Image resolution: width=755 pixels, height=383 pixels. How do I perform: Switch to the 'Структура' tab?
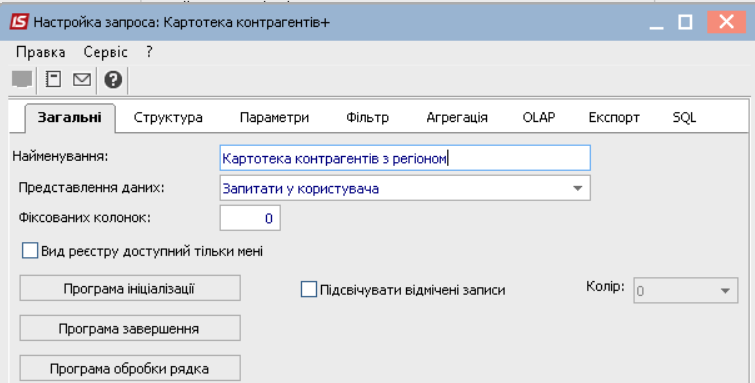click(168, 118)
